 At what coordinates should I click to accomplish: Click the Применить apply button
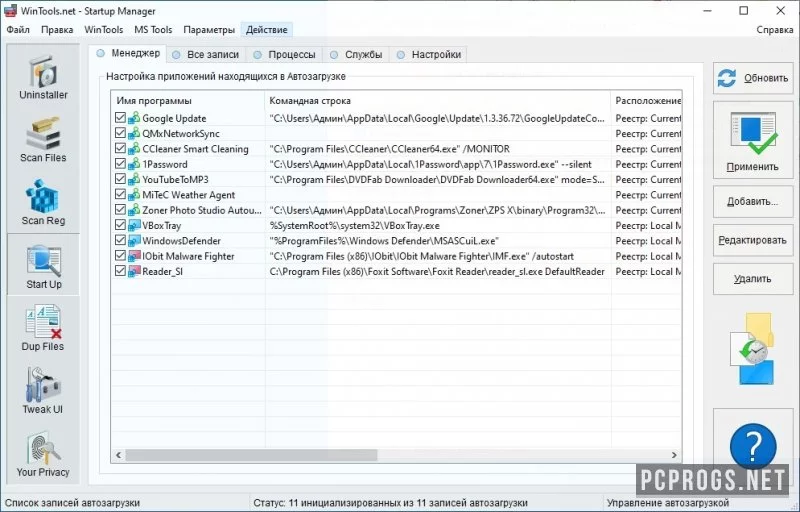click(x=753, y=140)
